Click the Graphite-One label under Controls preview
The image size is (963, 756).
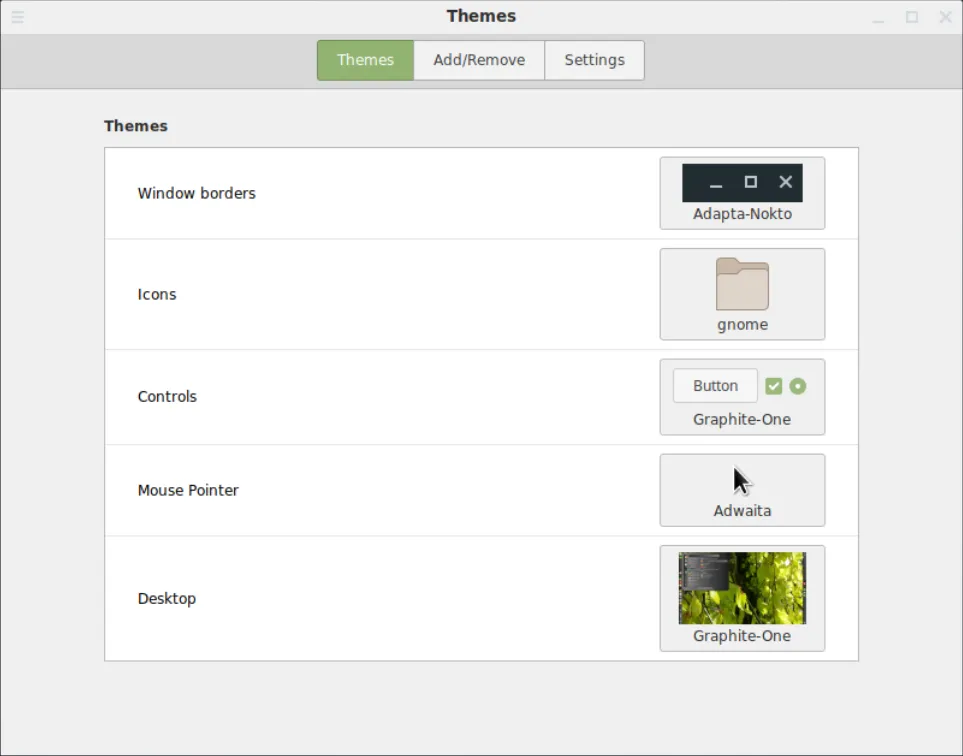coord(742,419)
